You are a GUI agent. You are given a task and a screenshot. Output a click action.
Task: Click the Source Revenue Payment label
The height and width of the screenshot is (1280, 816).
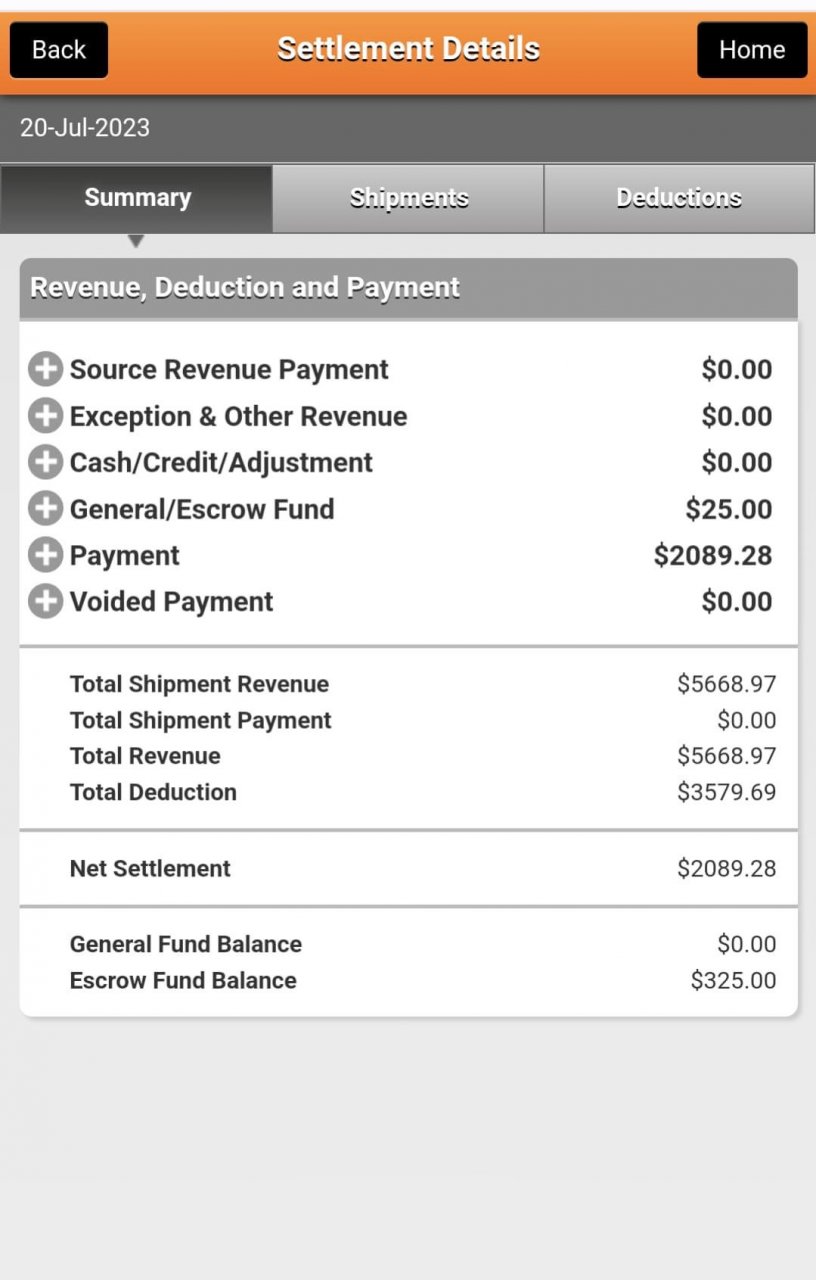[229, 369]
